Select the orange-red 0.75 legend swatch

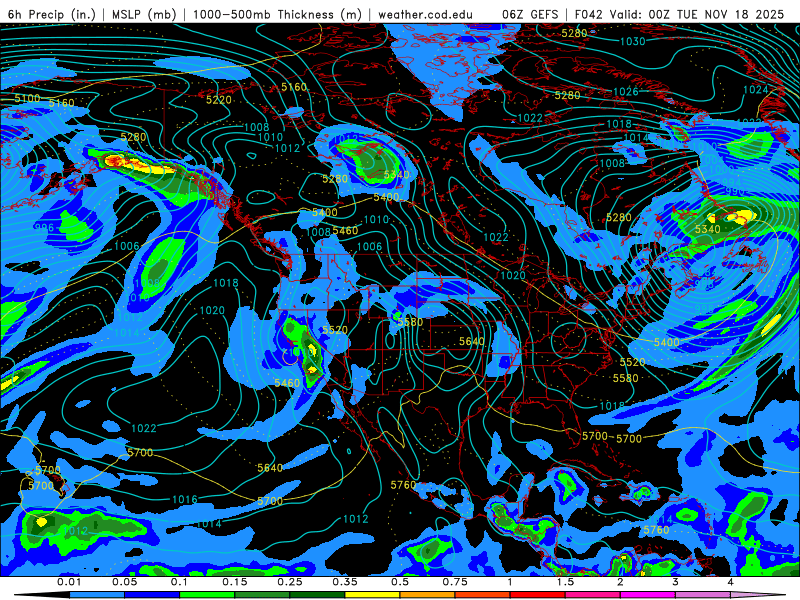(x=482, y=595)
